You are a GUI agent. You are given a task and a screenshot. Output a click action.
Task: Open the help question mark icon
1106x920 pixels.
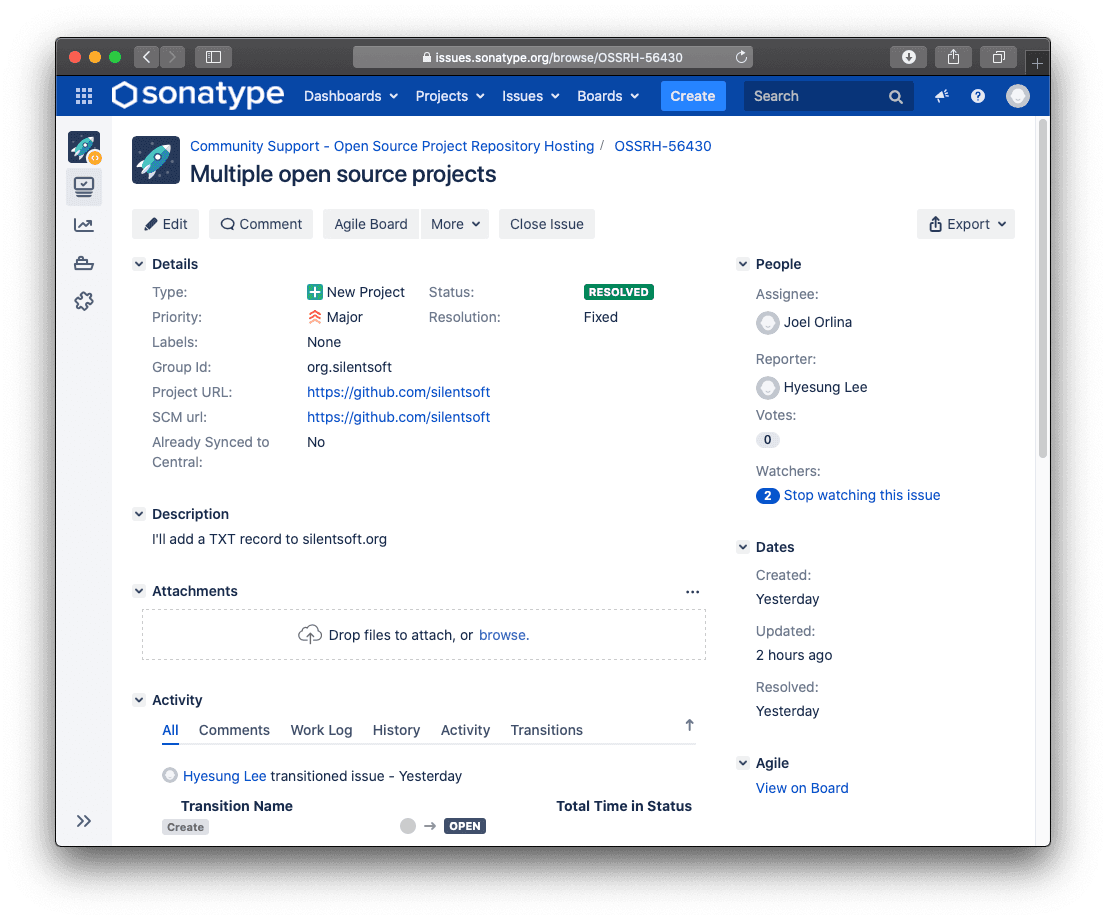(978, 96)
